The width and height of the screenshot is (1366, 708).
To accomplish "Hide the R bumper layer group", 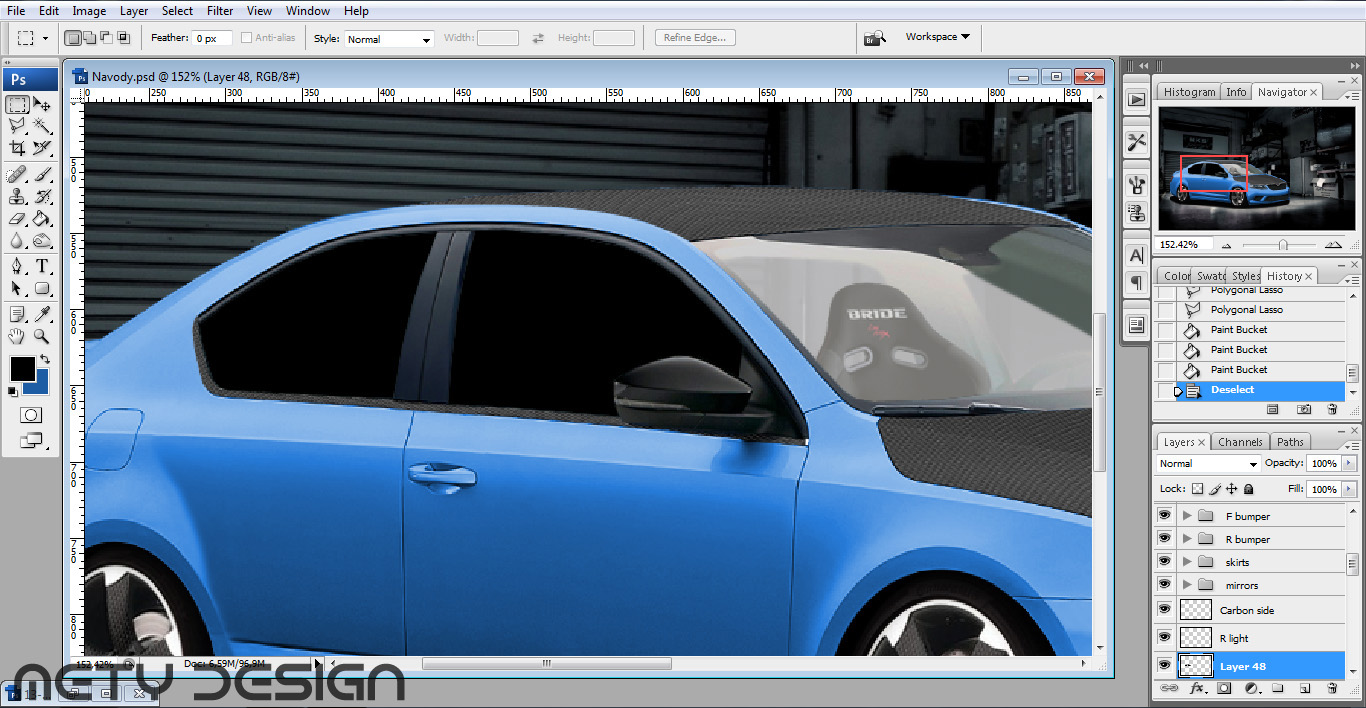I will (x=1164, y=539).
